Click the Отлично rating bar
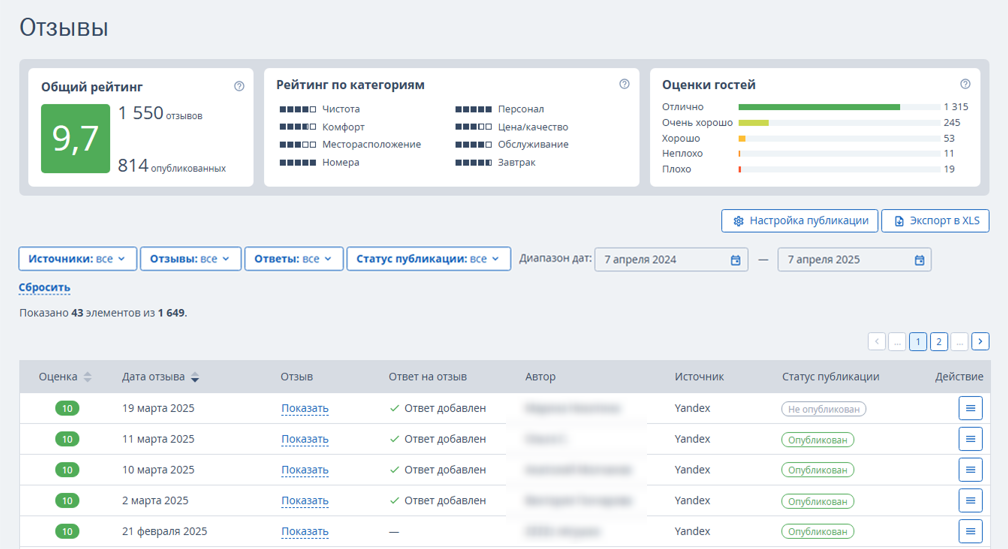This screenshot has height=549, width=1008. click(839, 107)
